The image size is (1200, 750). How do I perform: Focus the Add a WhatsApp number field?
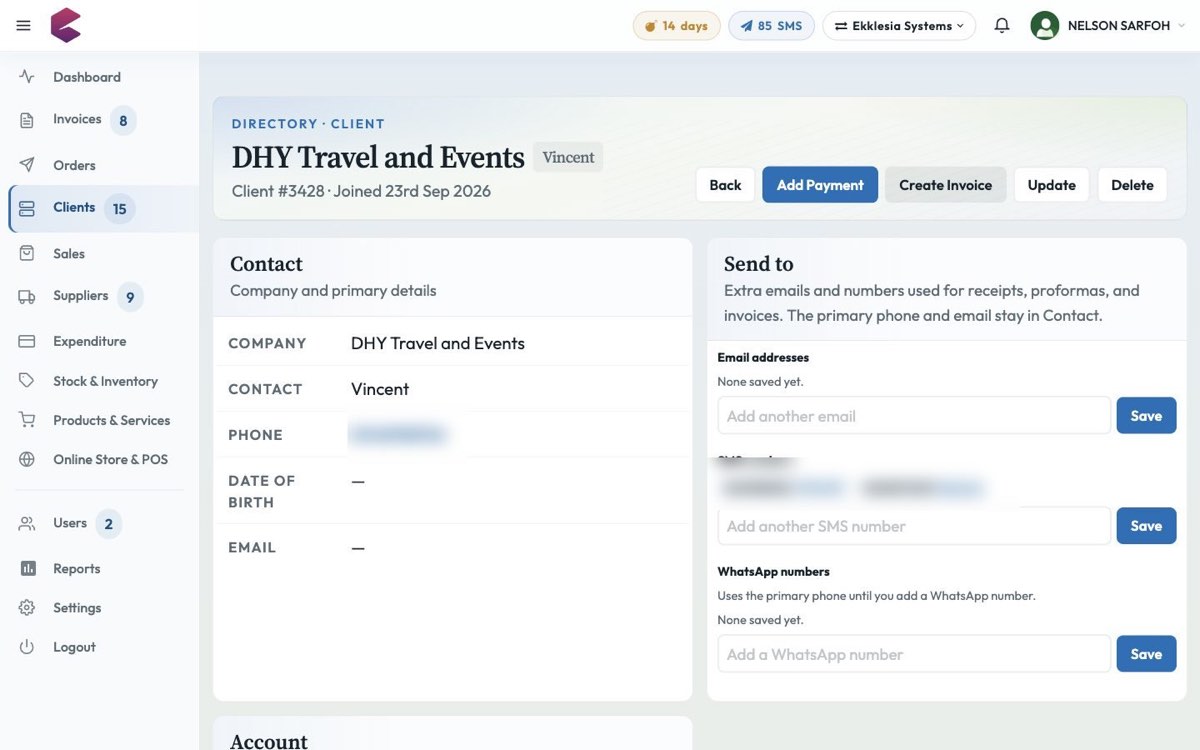pyautogui.click(x=914, y=654)
